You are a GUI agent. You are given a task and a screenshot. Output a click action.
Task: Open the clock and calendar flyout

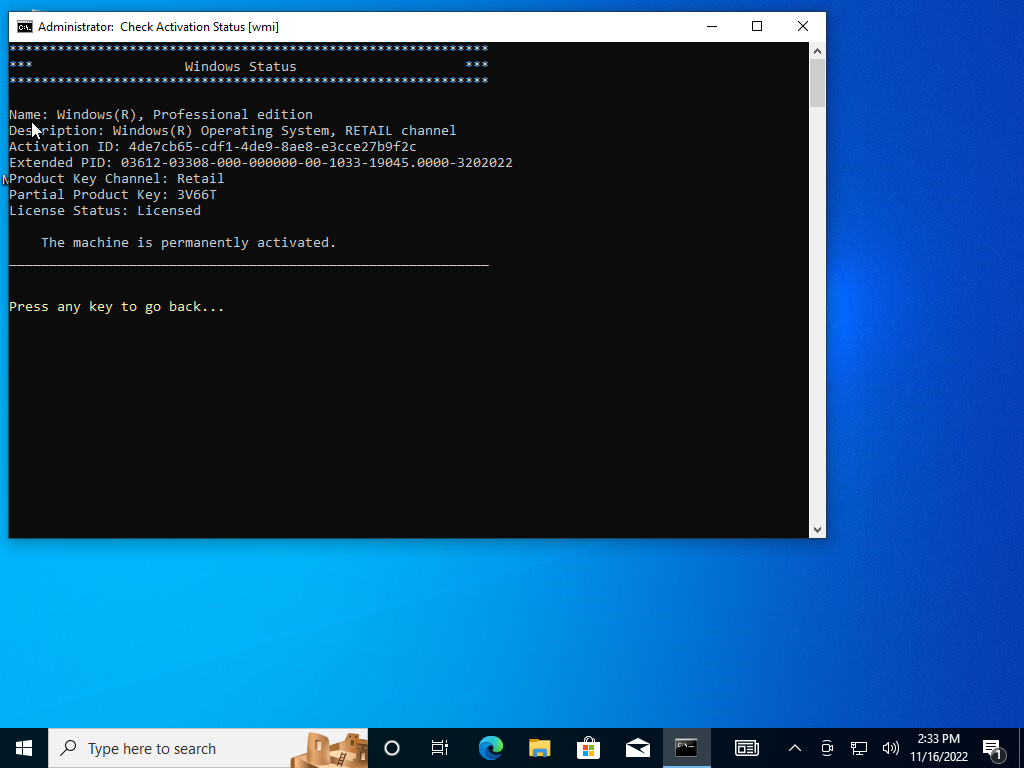(x=939, y=748)
